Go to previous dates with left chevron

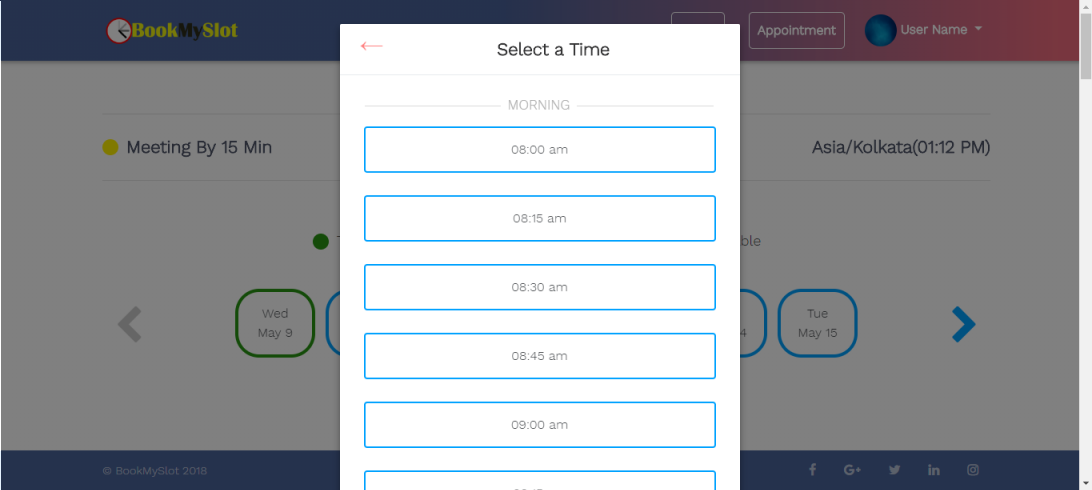pyautogui.click(x=130, y=323)
